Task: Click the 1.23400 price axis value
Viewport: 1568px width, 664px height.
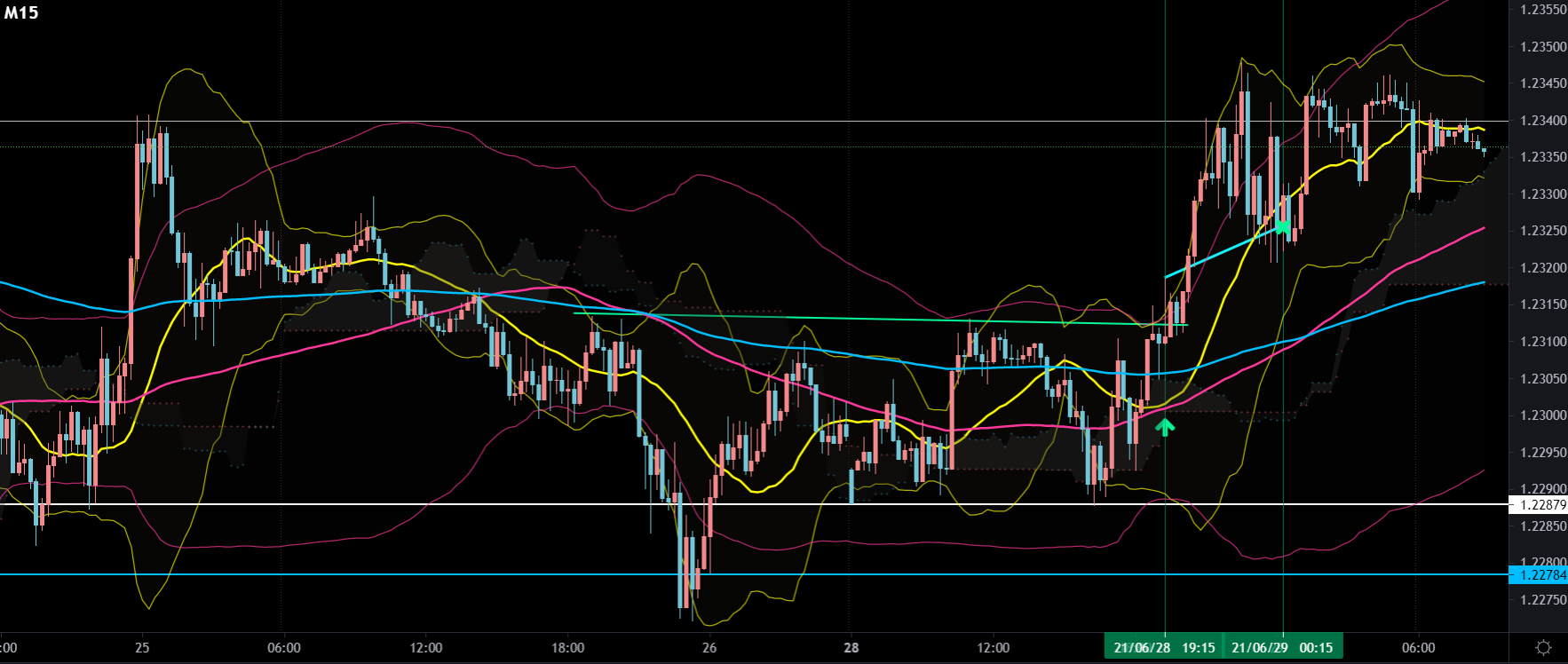Action: (x=1542, y=120)
